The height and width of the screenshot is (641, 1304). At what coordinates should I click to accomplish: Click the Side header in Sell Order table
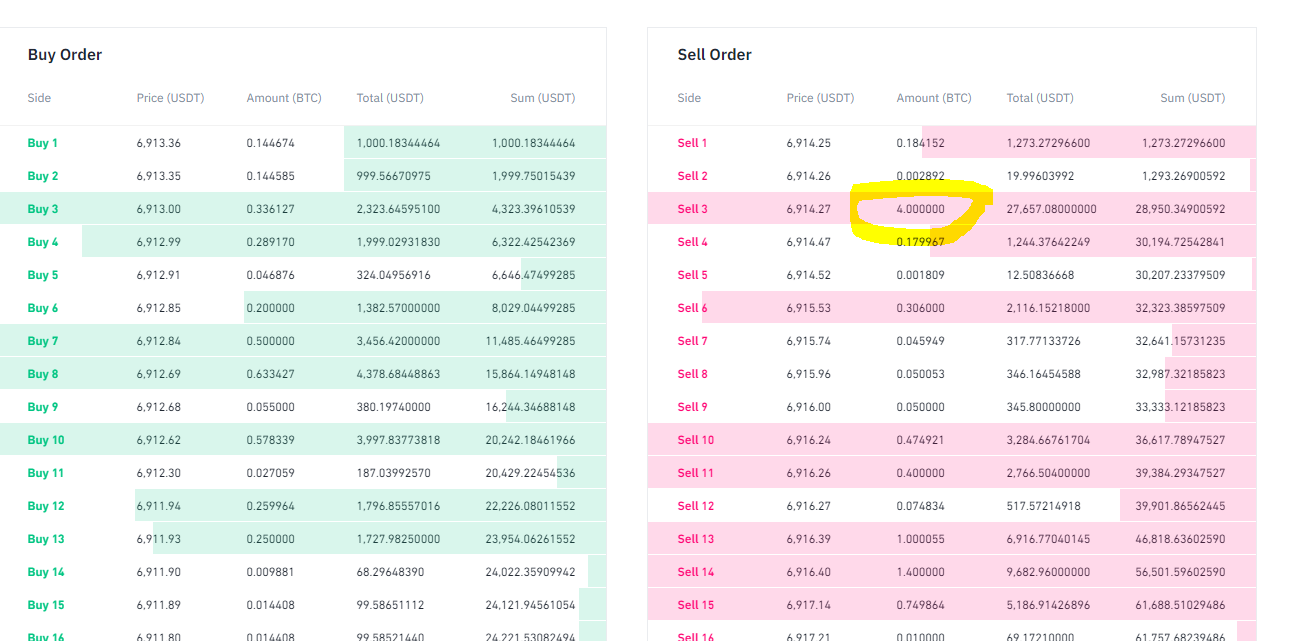[x=689, y=98]
